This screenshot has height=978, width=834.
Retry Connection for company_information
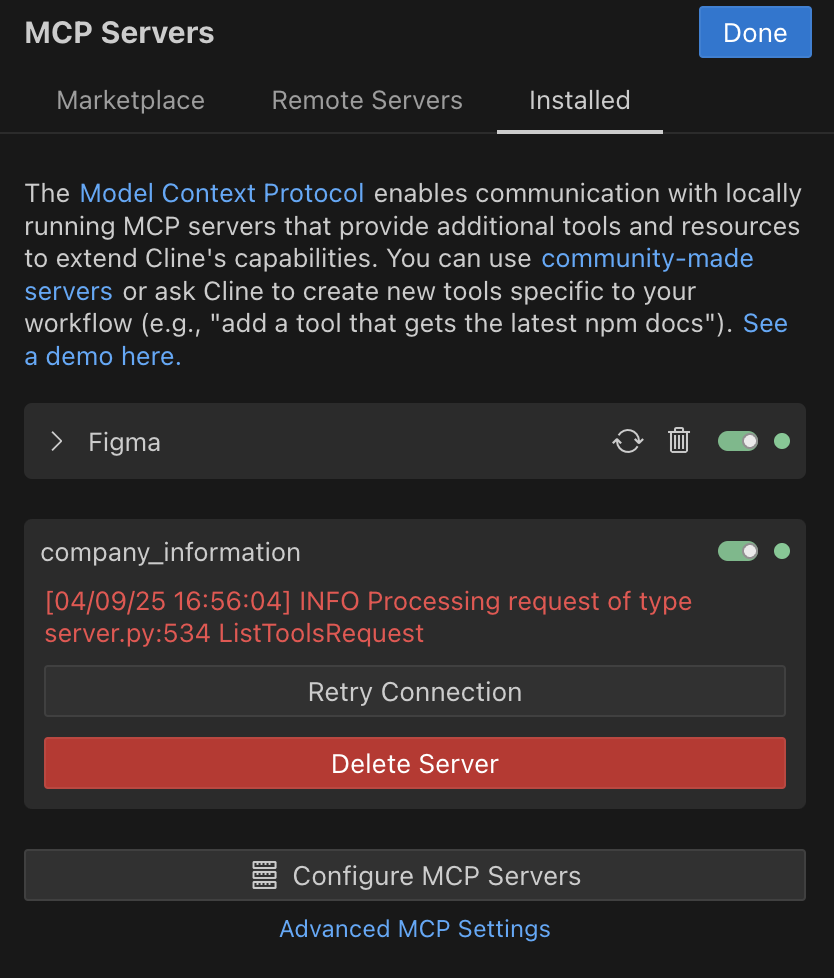tap(415, 691)
